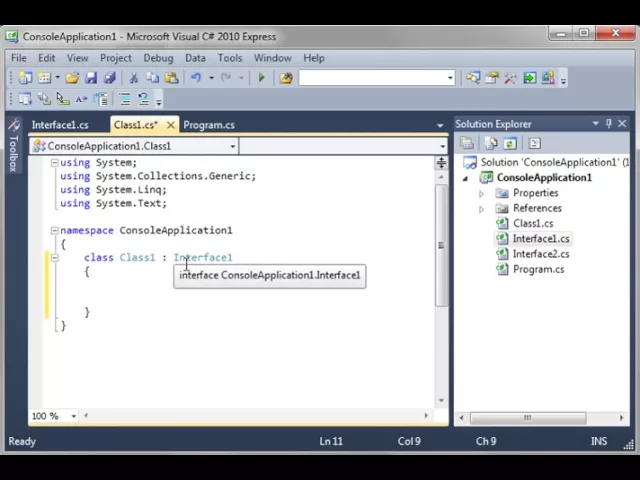Cut selection with the scissors icon
The image size is (640, 480).
pos(133,78)
